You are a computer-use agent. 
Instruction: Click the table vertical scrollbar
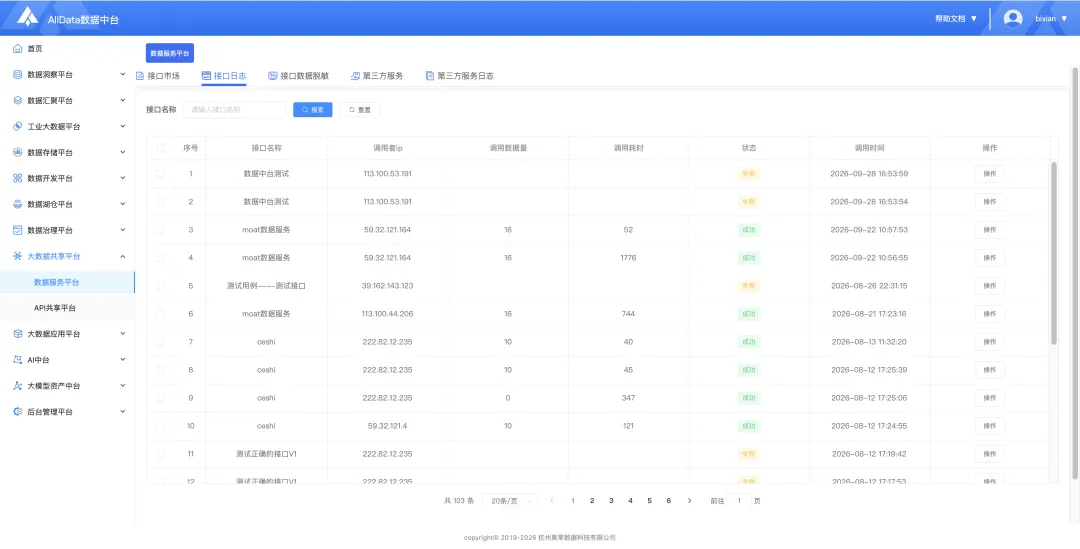coord(1053,253)
